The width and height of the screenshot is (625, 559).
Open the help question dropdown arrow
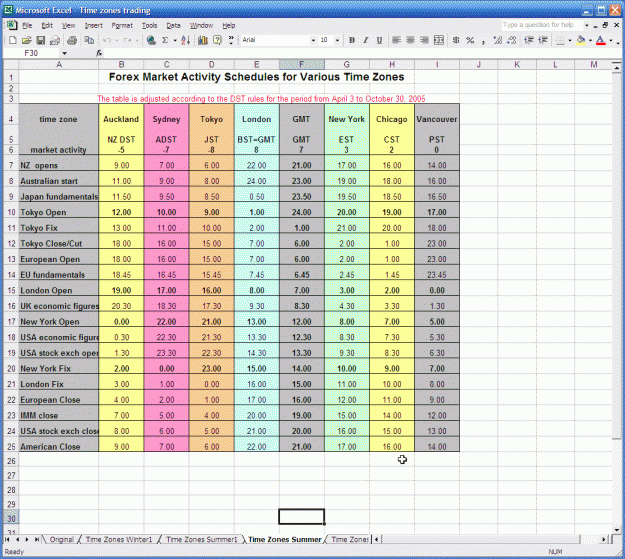tap(586, 25)
